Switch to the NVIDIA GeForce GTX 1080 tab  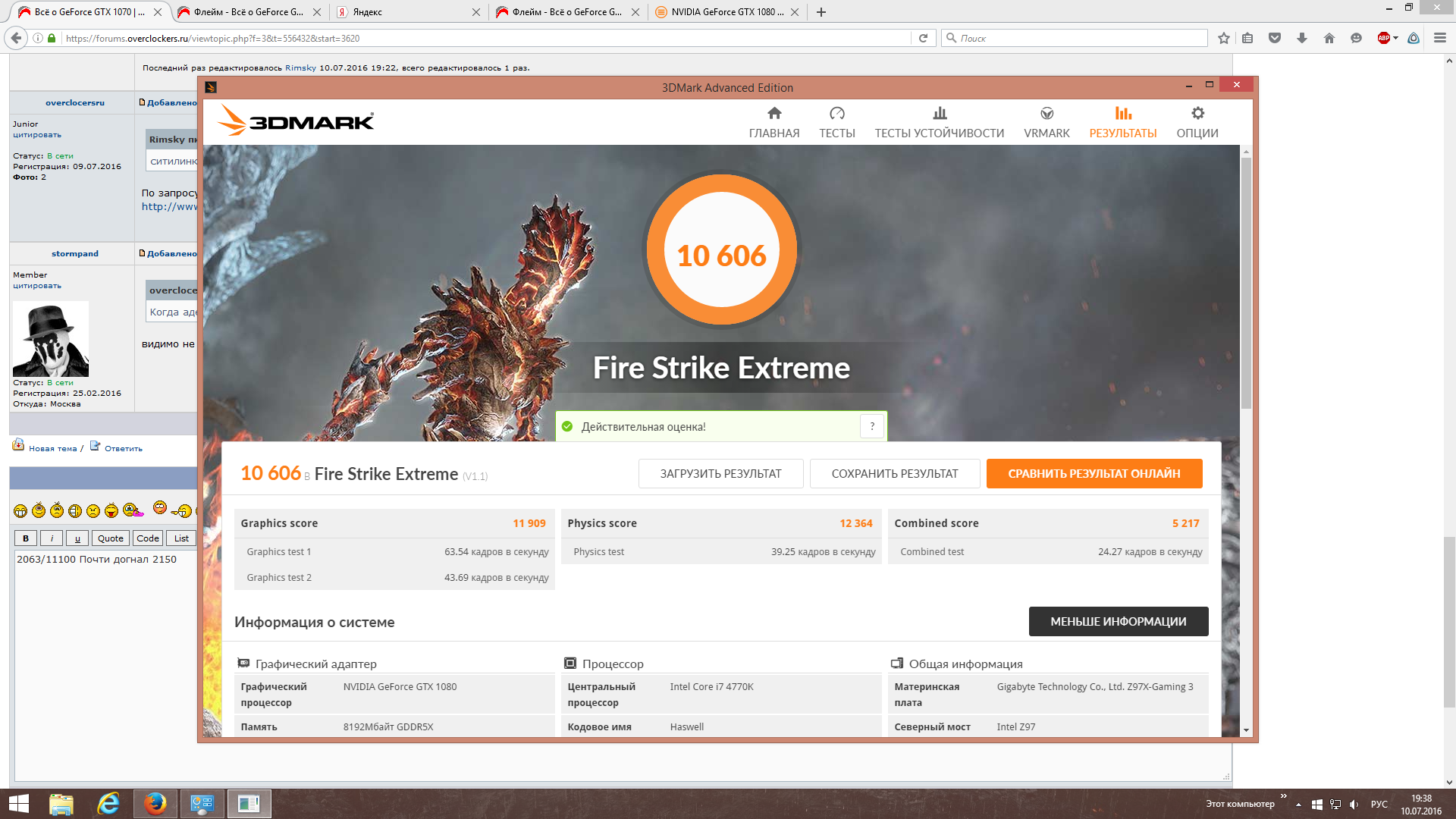point(726,12)
